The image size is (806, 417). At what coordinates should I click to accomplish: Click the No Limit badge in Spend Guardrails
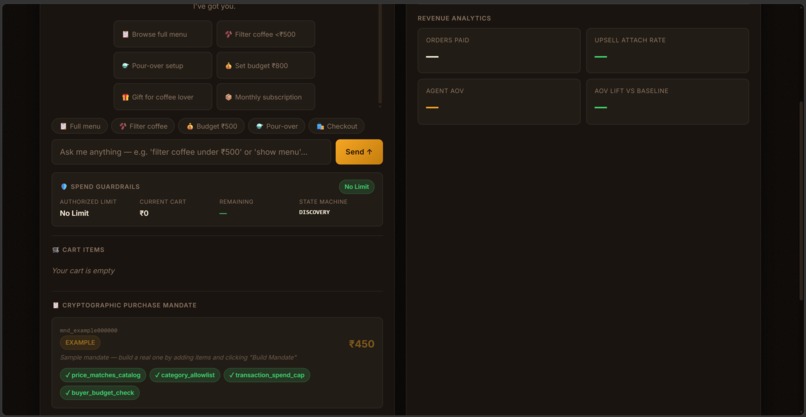[356, 187]
